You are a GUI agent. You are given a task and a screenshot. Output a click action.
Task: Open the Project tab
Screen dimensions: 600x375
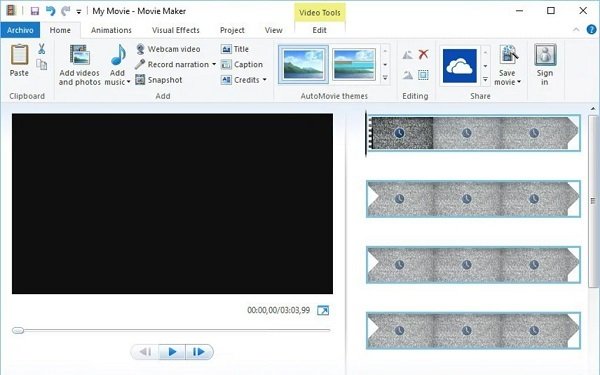pos(232,30)
